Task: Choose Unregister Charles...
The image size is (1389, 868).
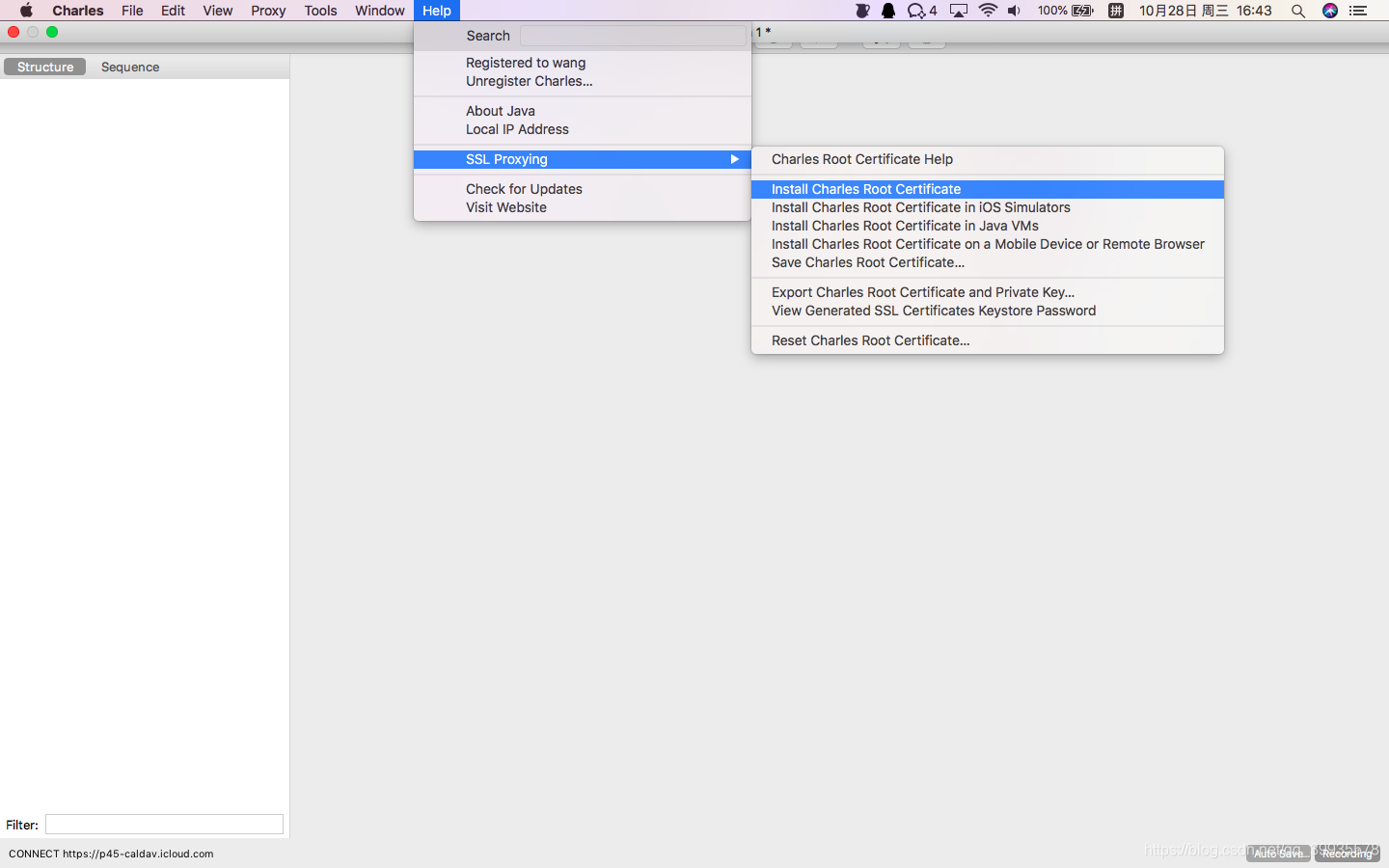Action: point(583,81)
